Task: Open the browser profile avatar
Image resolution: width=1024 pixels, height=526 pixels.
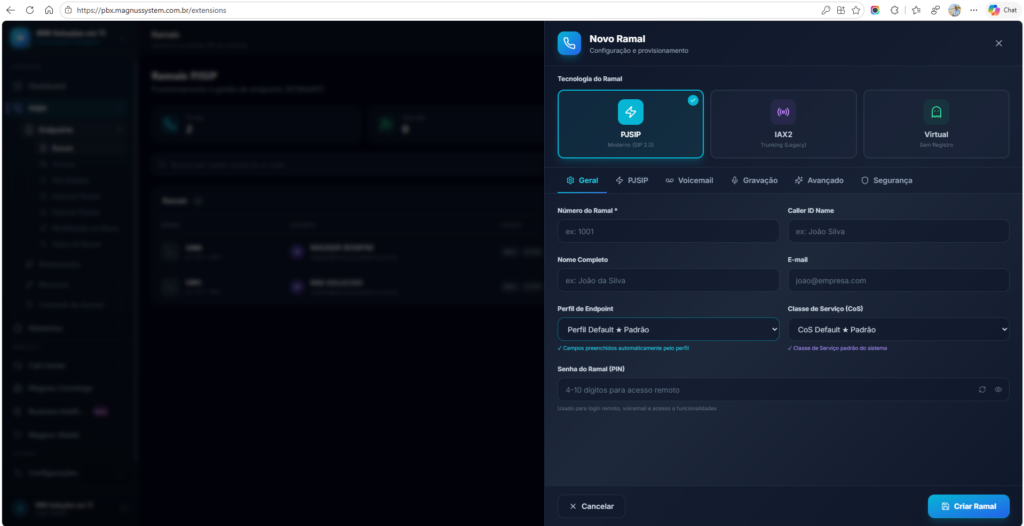Action: tap(955, 10)
